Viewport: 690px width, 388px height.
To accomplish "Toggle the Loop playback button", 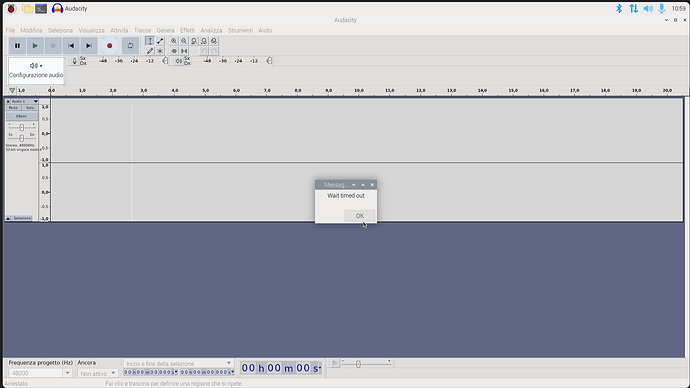I will pyautogui.click(x=130, y=45).
